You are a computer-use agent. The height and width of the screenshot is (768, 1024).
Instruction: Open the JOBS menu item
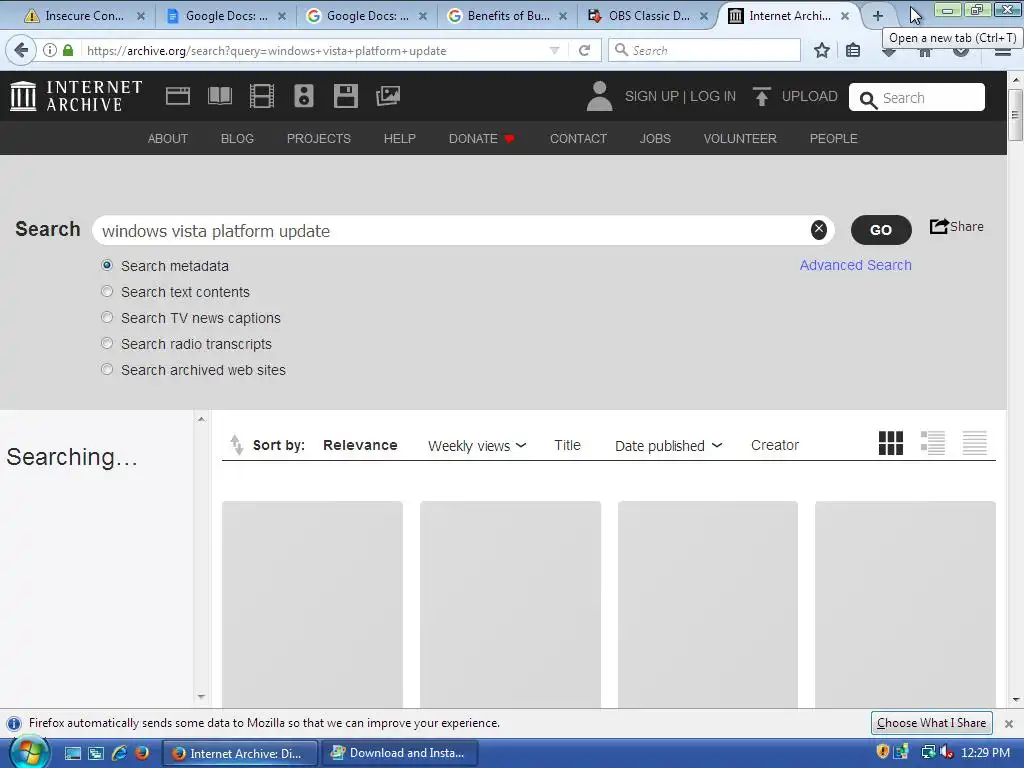coord(655,138)
